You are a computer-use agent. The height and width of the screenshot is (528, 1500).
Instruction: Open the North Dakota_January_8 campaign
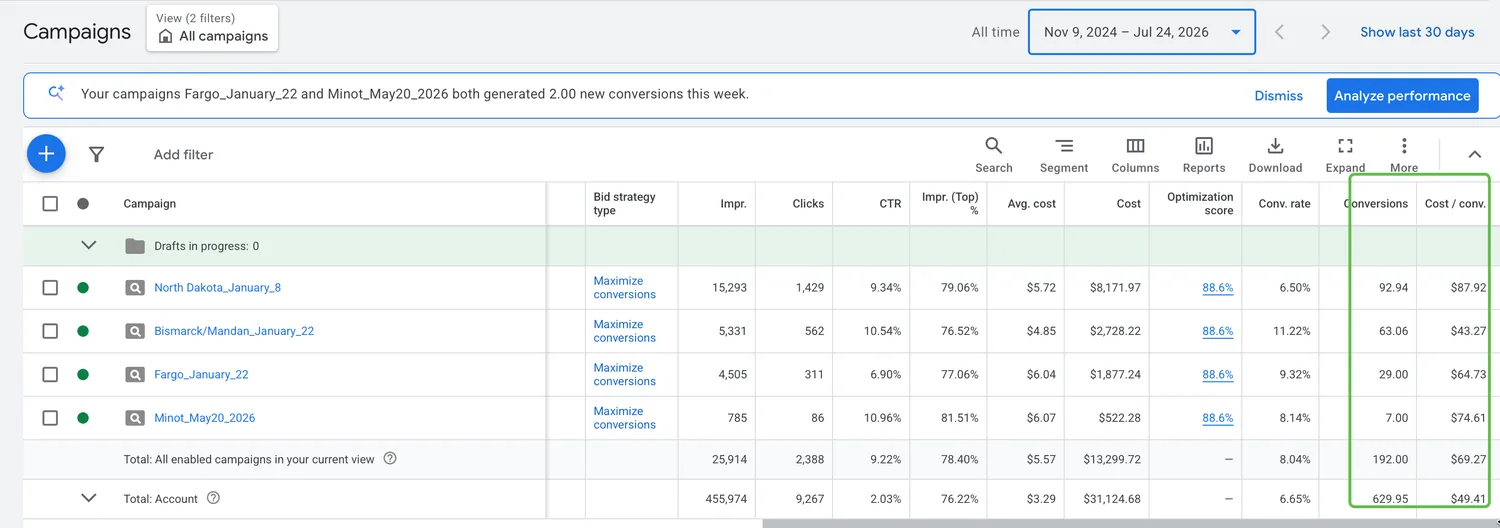coord(217,288)
